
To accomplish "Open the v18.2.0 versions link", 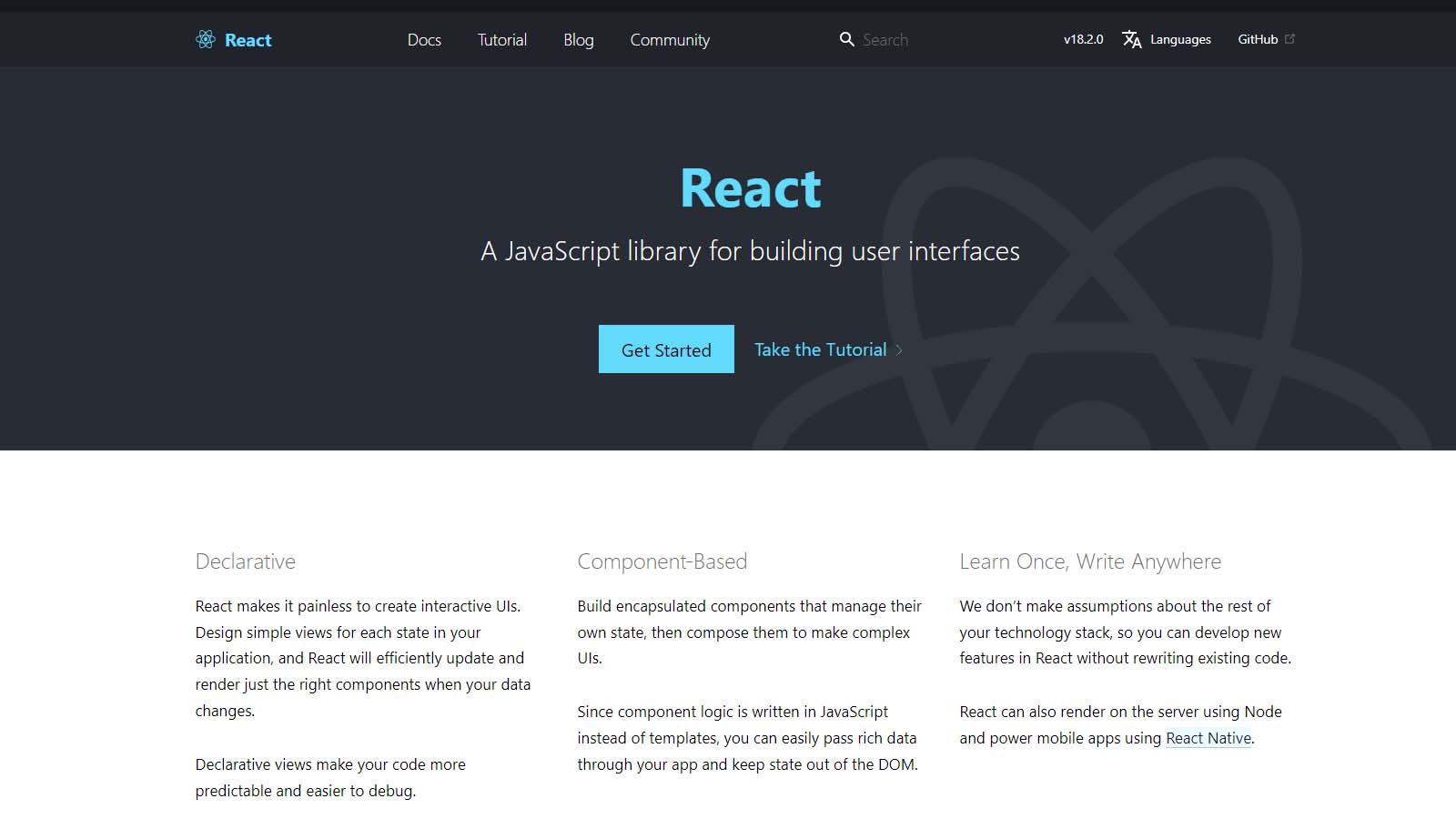I will [1083, 39].
